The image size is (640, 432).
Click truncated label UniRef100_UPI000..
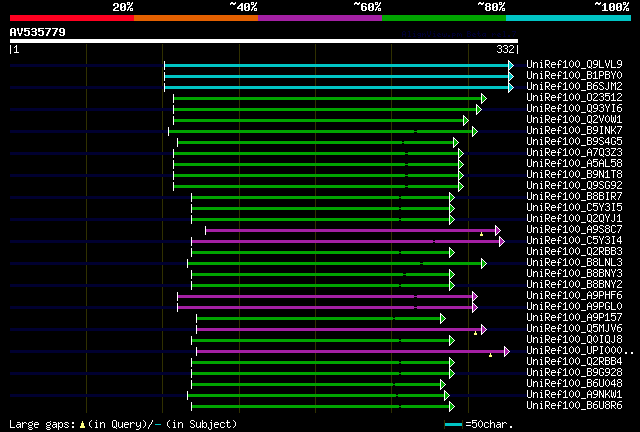(x=580, y=351)
